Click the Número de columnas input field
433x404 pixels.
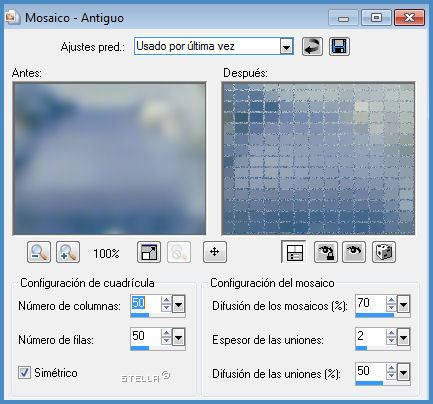[x=145, y=303]
